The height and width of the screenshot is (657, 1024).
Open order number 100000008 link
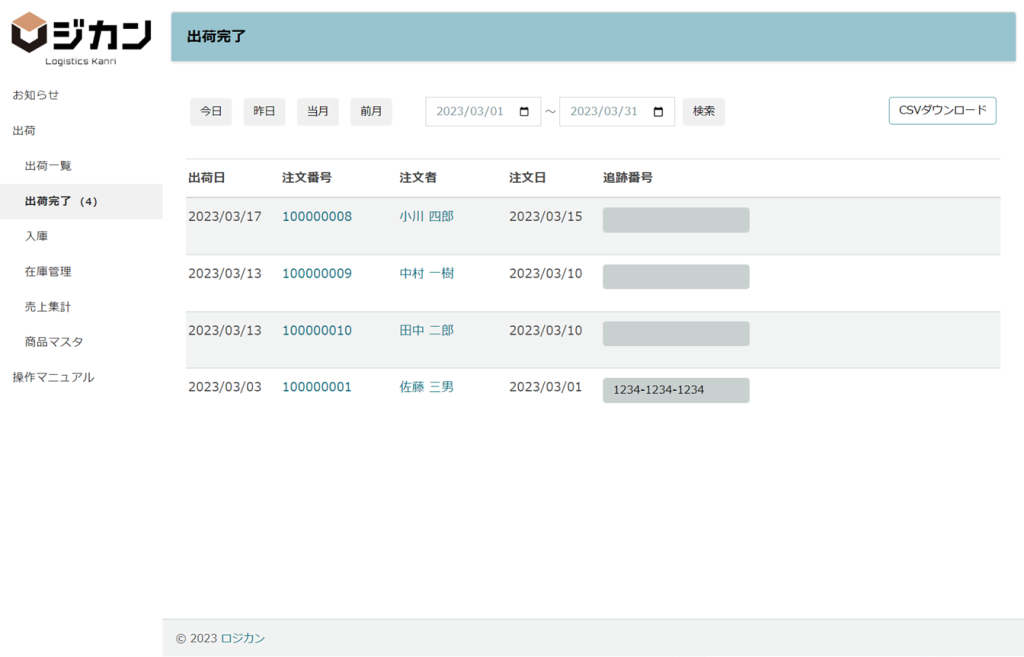[317, 217]
